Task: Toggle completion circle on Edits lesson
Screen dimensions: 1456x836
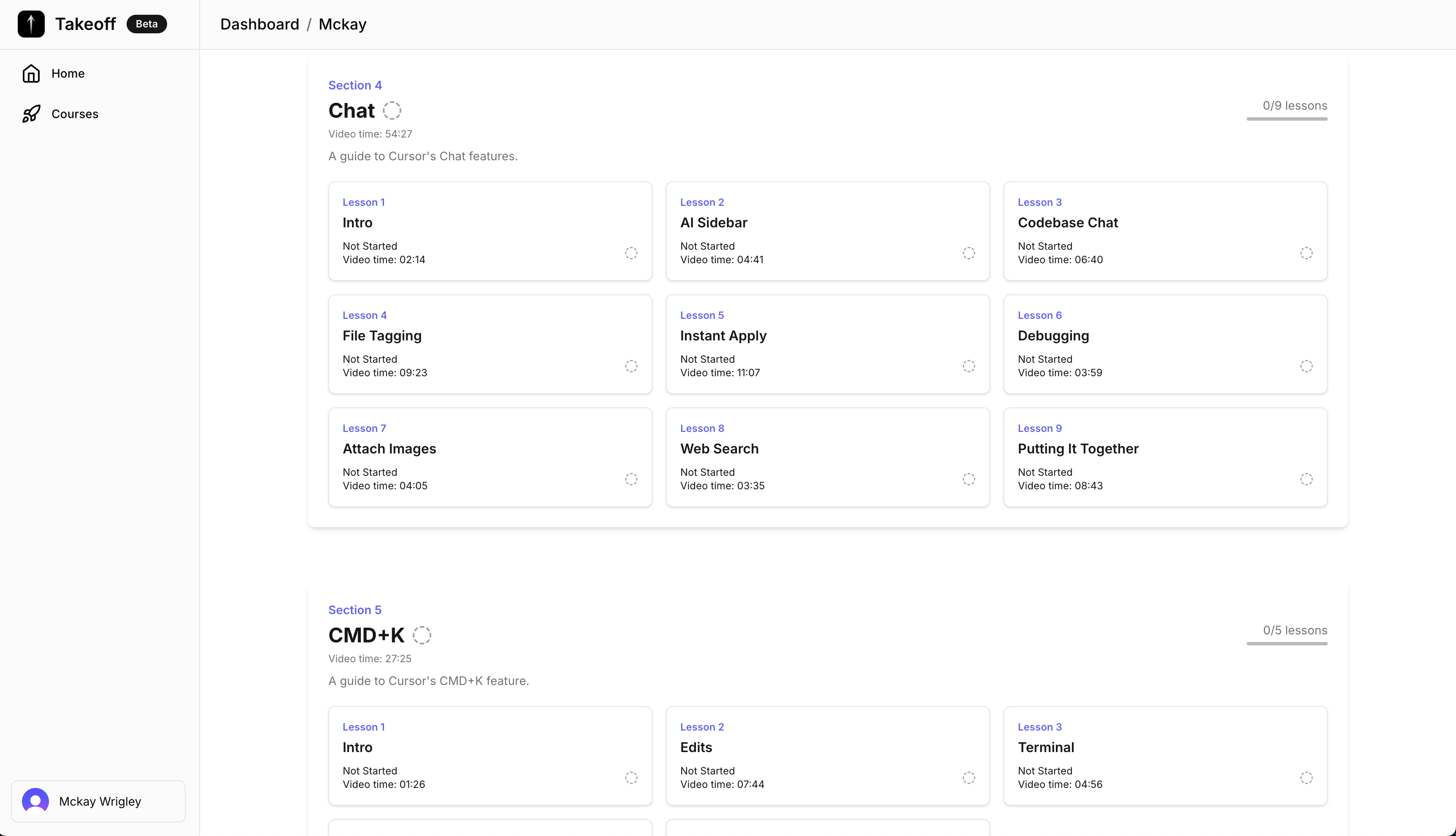Action: click(969, 778)
